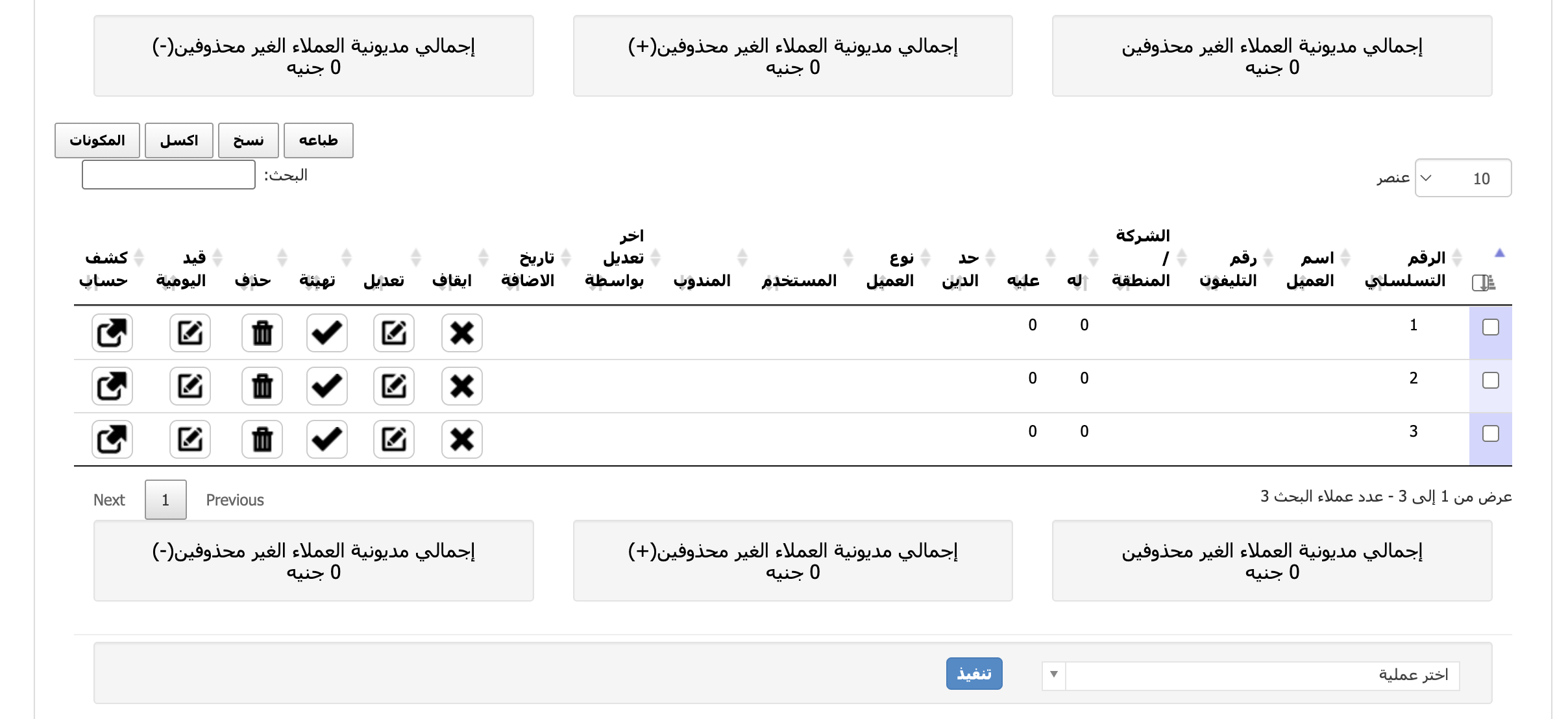Open the items-per-page dropdown showing 10
The image size is (1568, 719).
[x=1462, y=178]
